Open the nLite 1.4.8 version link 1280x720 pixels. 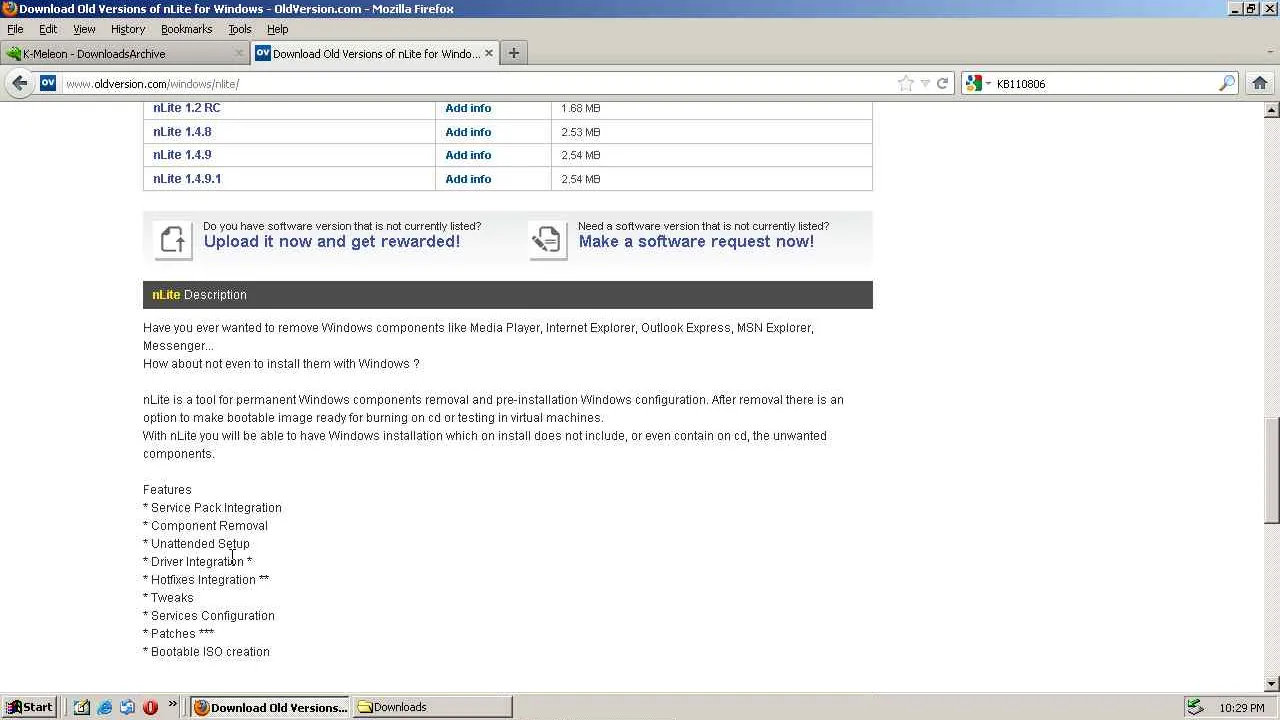182,132
